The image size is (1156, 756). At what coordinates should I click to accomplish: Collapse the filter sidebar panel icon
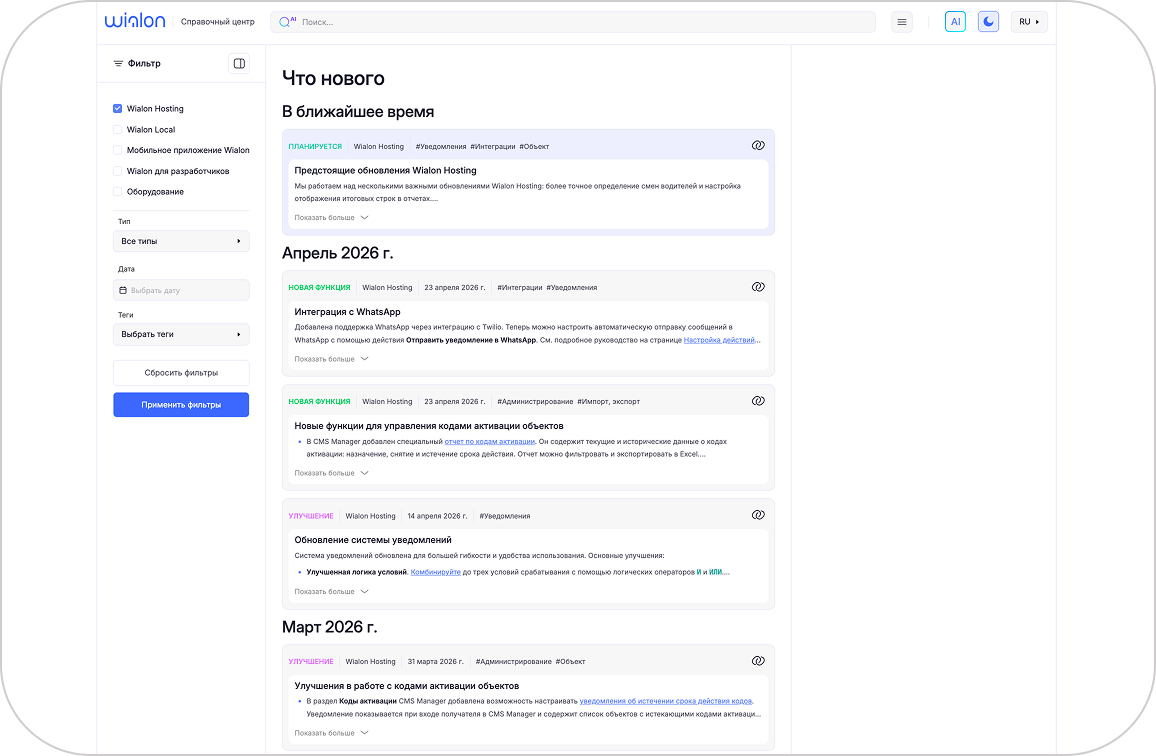click(240, 63)
